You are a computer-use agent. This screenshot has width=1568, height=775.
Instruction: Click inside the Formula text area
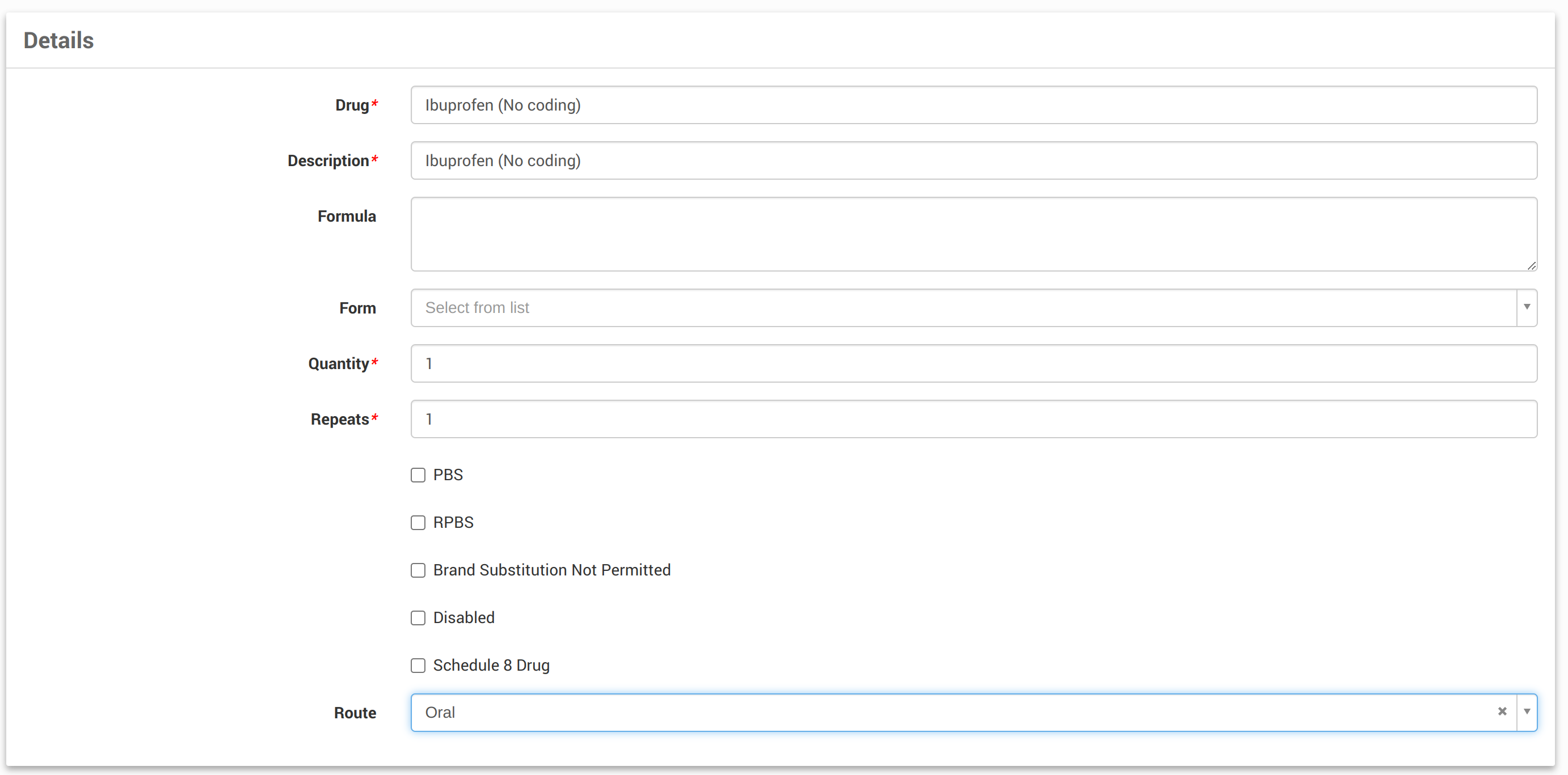click(x=973, y=234)
